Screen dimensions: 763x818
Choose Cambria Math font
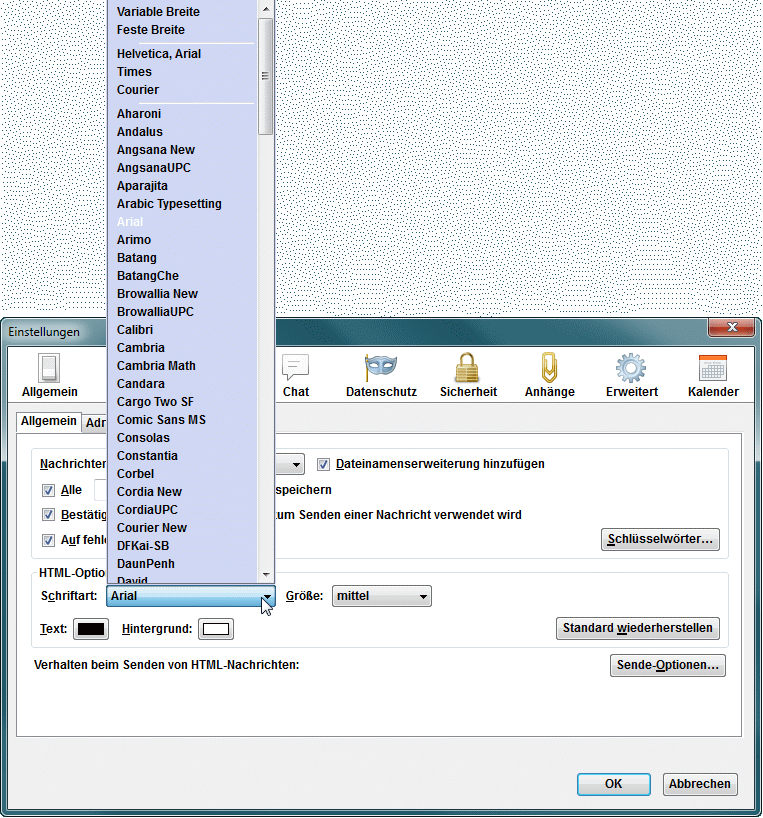tap(182, 366)
